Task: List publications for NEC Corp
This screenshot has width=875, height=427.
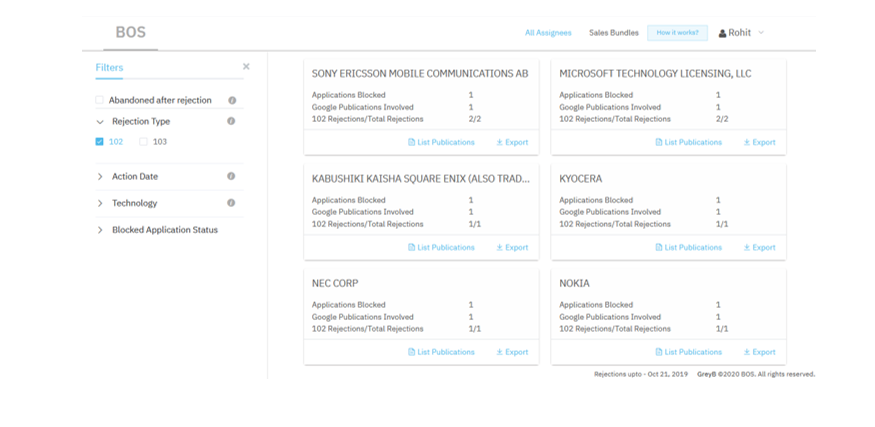Action: (x=441, y=352)
